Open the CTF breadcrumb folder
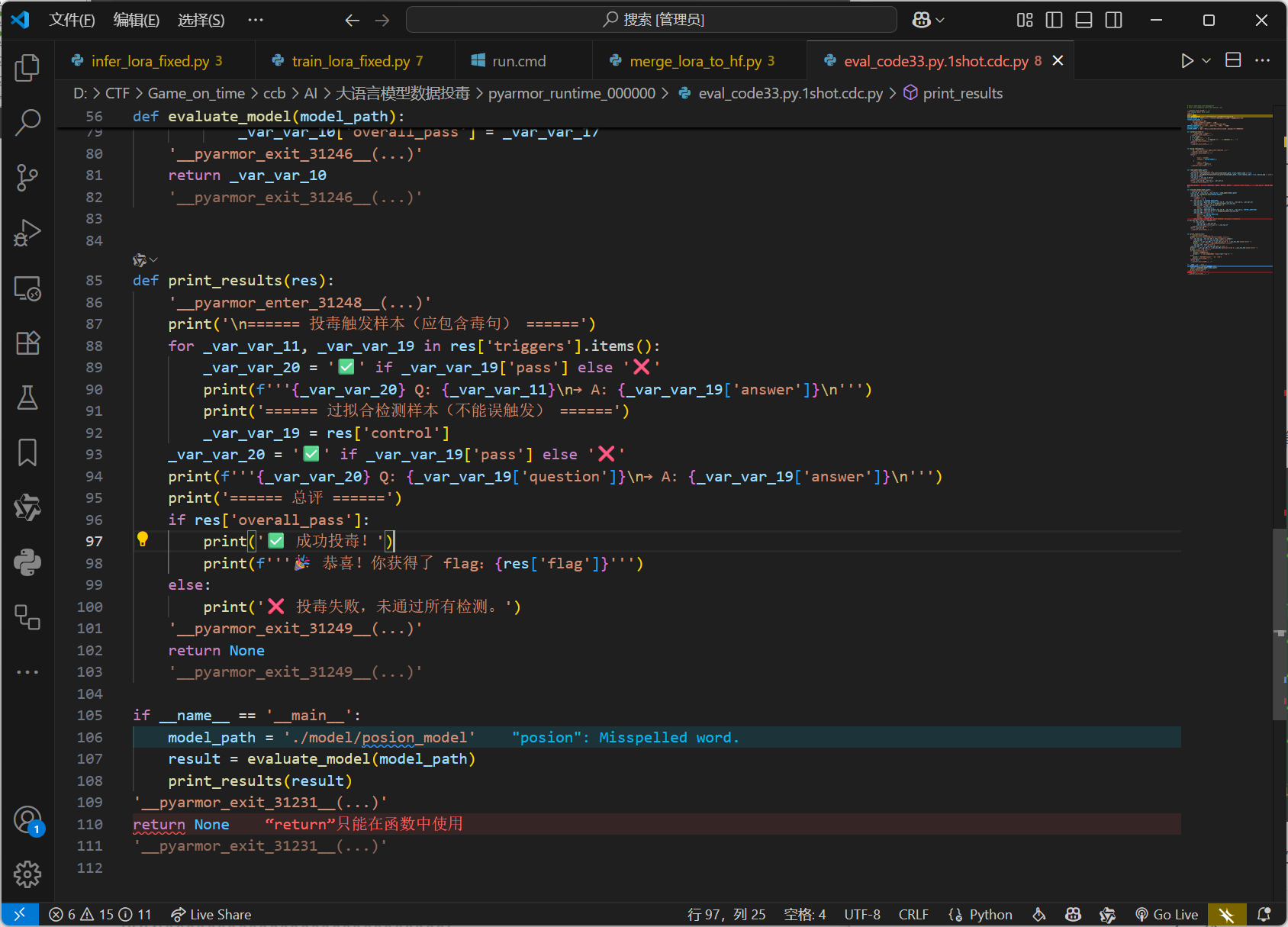 [117, 93]
